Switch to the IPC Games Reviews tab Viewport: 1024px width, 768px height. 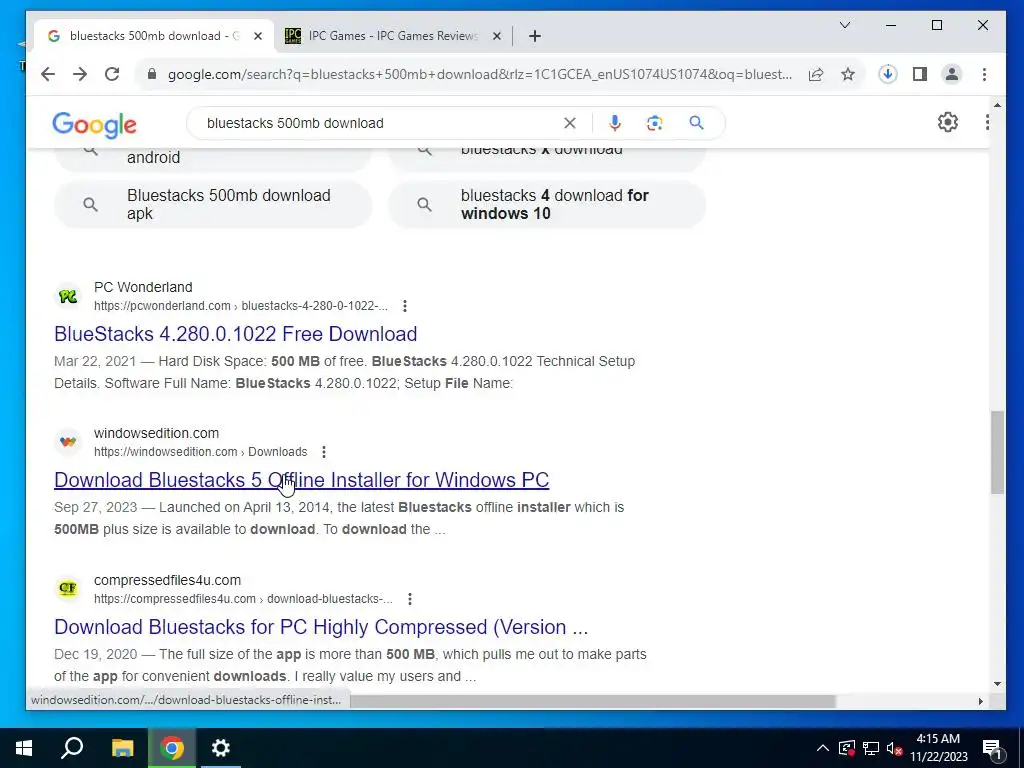394,36
